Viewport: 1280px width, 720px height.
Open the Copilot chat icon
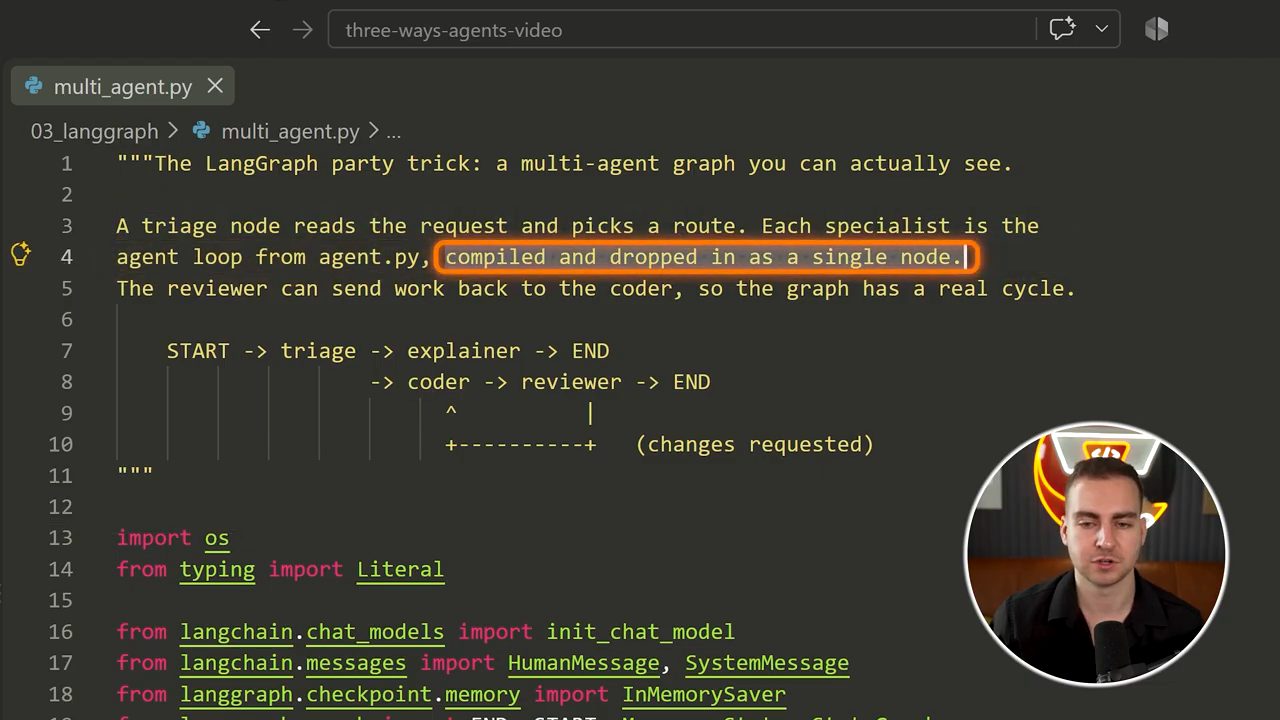click(x=1062, y=29)
